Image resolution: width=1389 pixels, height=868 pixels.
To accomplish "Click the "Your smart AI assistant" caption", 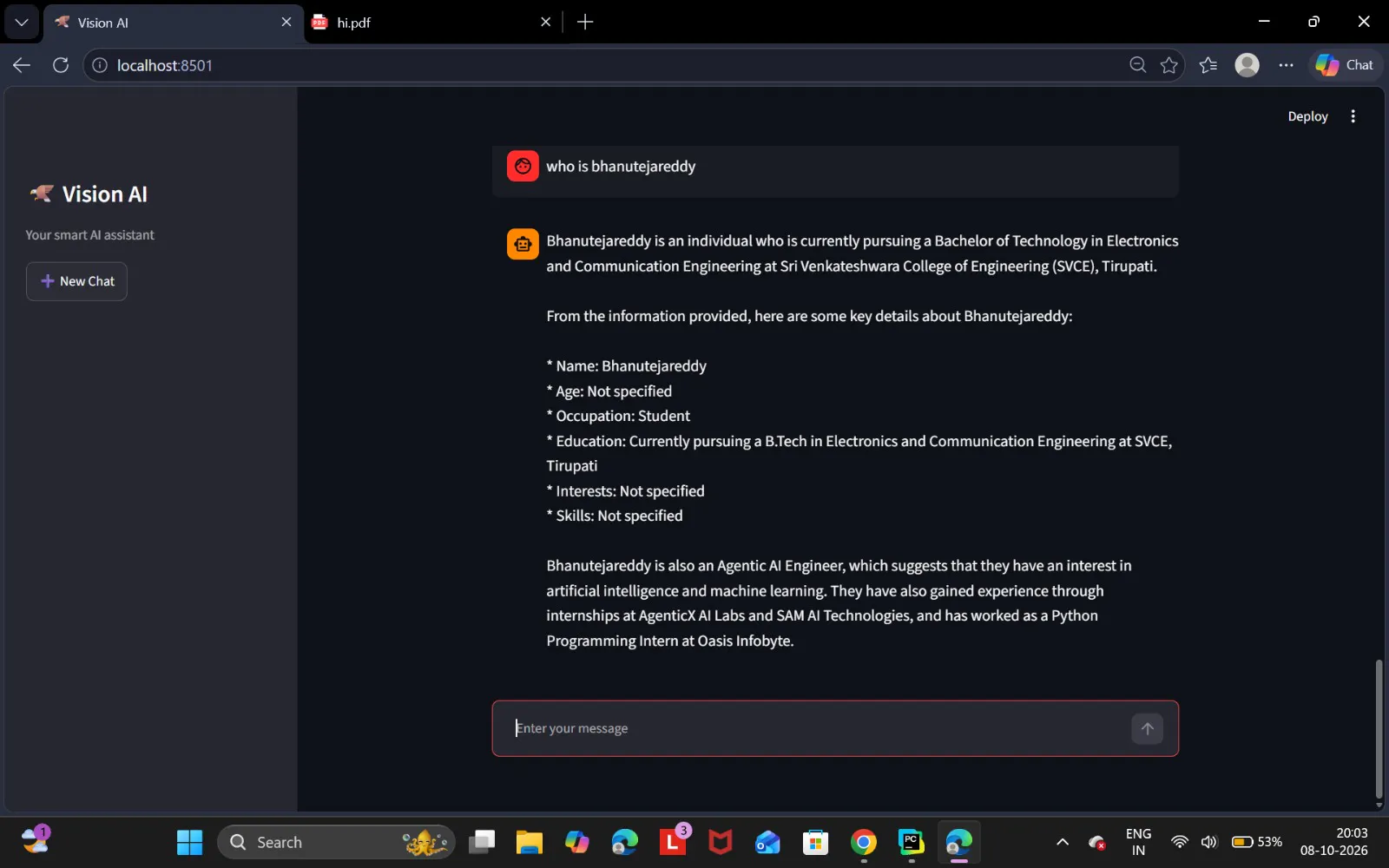I will click(x=89, y=235).
